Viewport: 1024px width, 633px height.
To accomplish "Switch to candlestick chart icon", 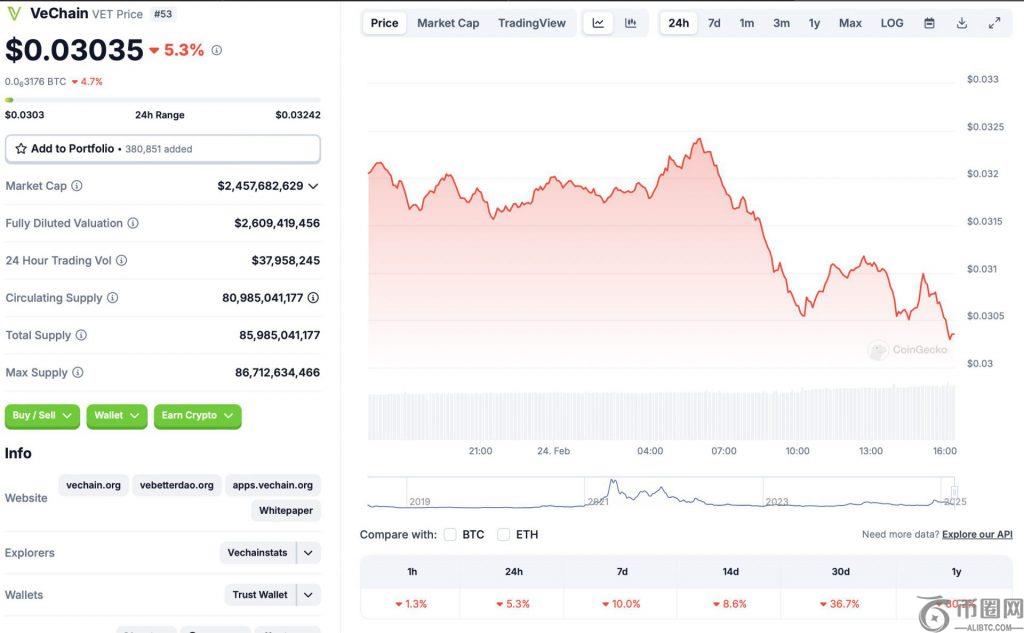I will click(x=630, y=23).
